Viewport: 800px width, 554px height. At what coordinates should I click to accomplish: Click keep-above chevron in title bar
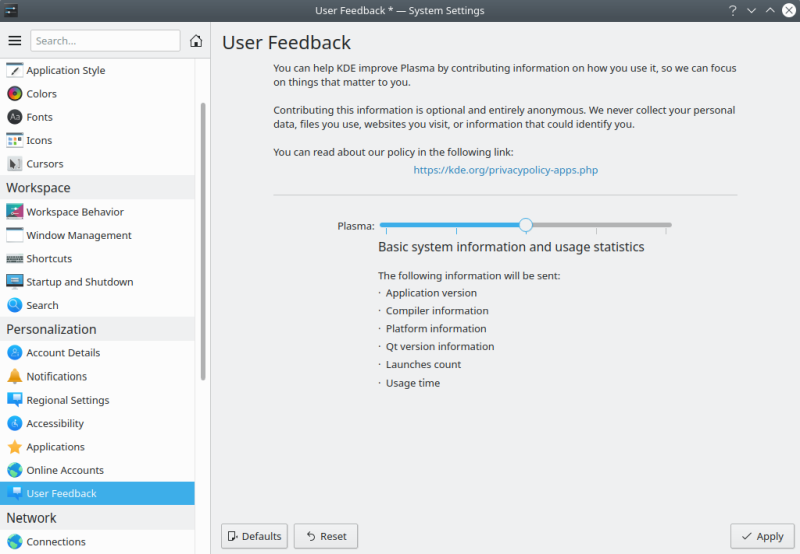pyautogui.click(x=769, y=10)
